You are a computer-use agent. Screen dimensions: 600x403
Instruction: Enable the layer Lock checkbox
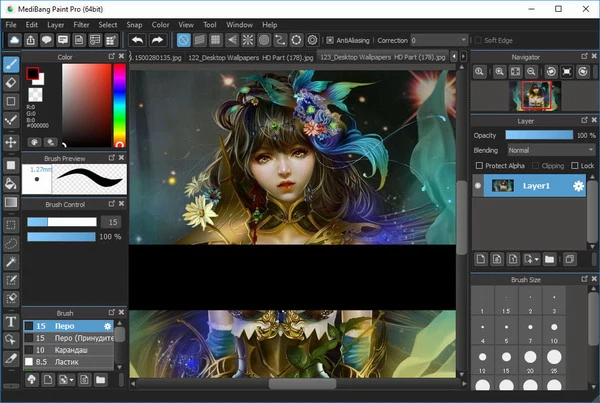[574, 165]
